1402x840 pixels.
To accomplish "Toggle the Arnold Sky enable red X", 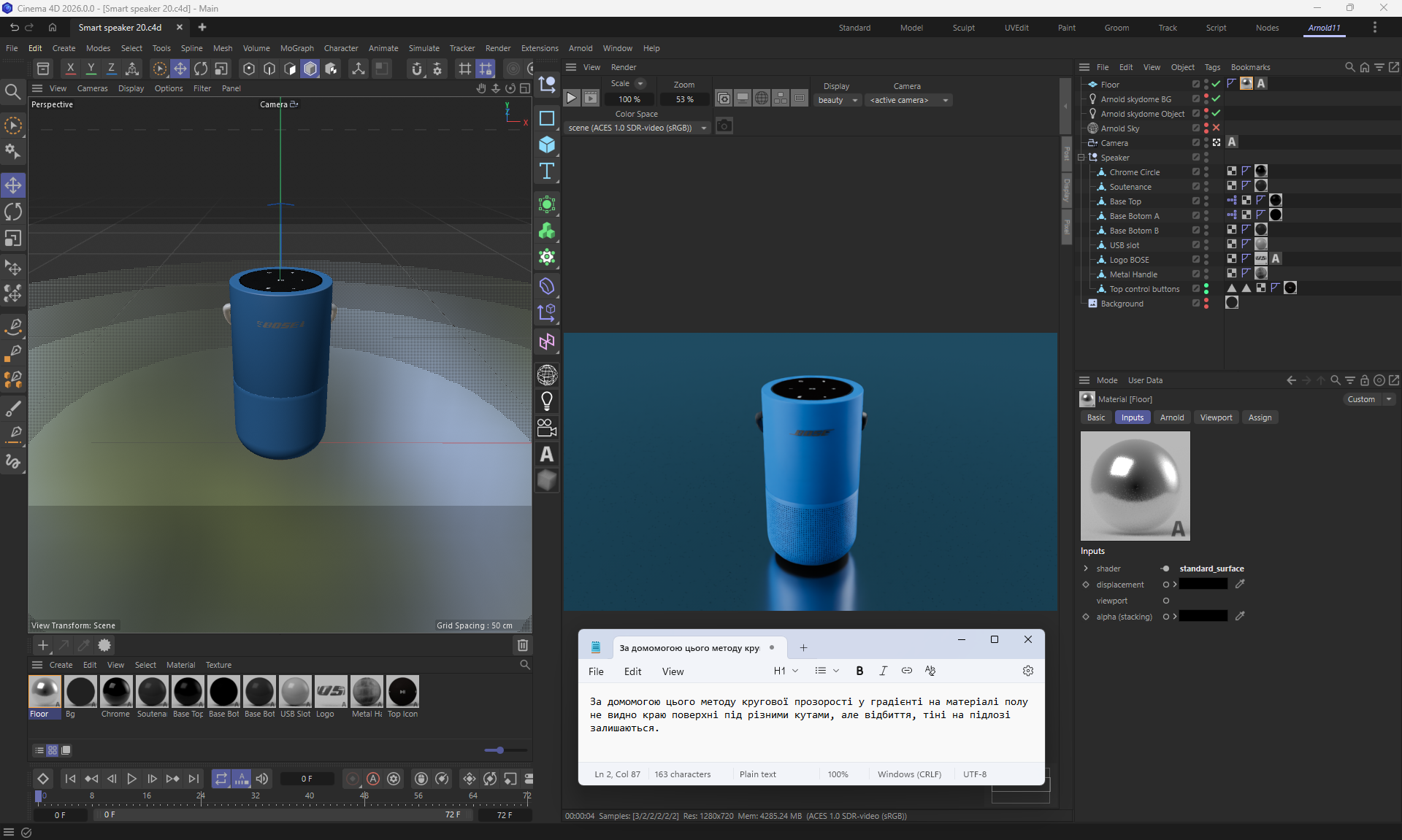I will point(1216,128).
